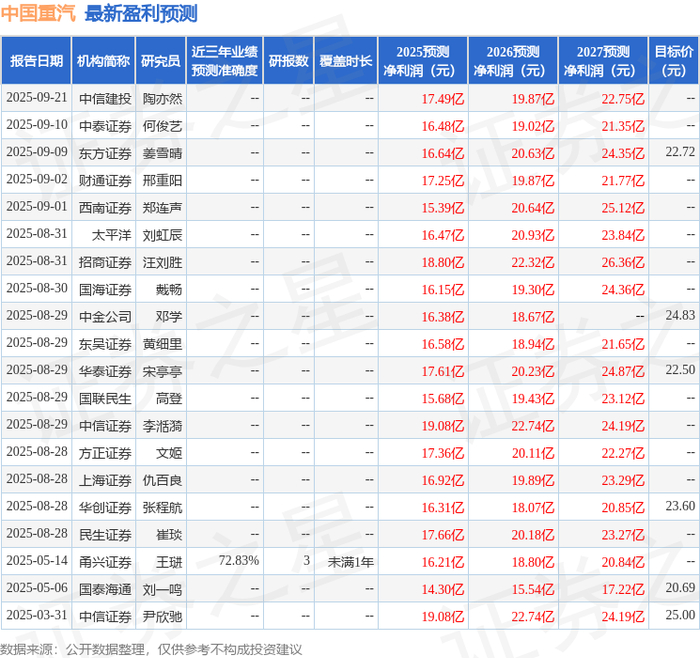This screenshot has height=658, width=700.
Task: Select the 24.35亿 forecast value
Action: pos(623,154)
